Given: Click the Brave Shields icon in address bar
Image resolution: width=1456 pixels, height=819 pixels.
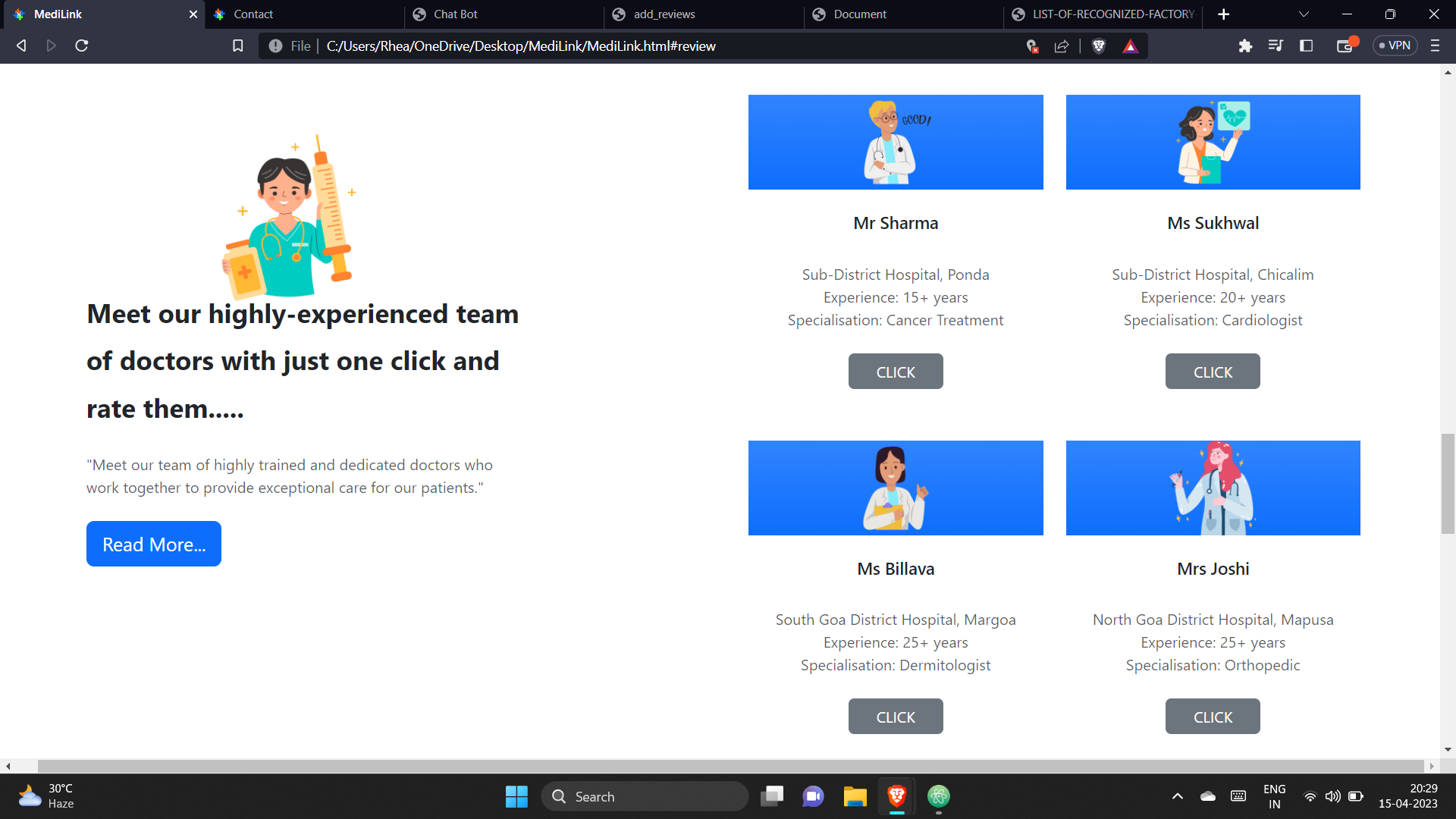Looking at the screenshot, I should click(1097, 45).
